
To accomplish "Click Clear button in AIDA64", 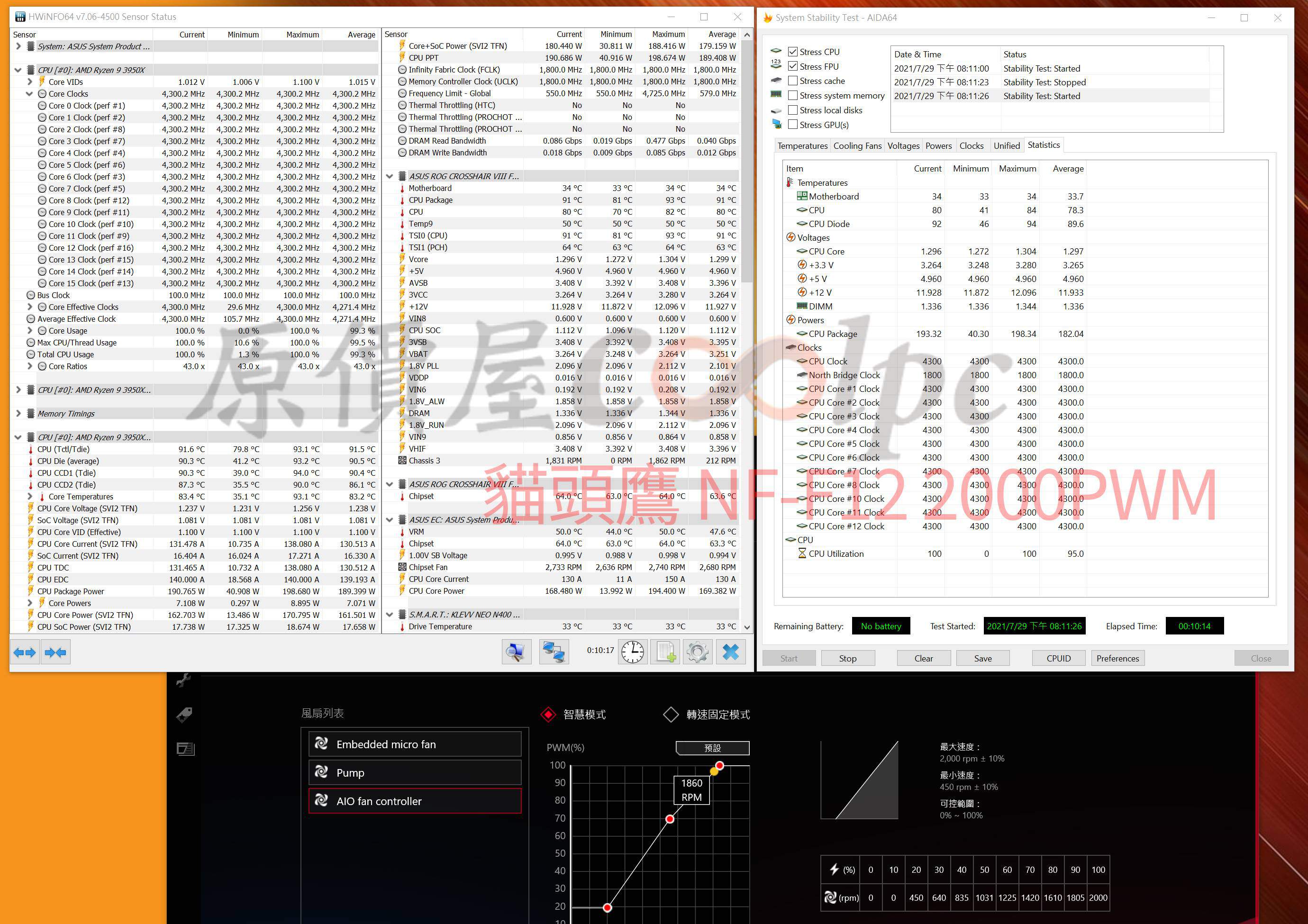I will click(x=924, y=659).
